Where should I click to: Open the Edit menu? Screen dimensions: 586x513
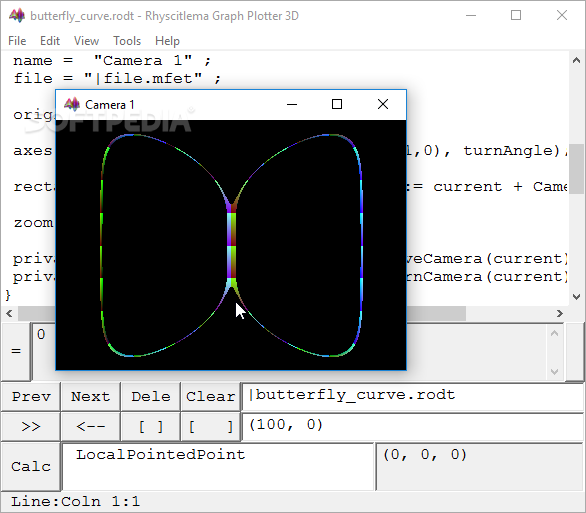coord(50,41)
